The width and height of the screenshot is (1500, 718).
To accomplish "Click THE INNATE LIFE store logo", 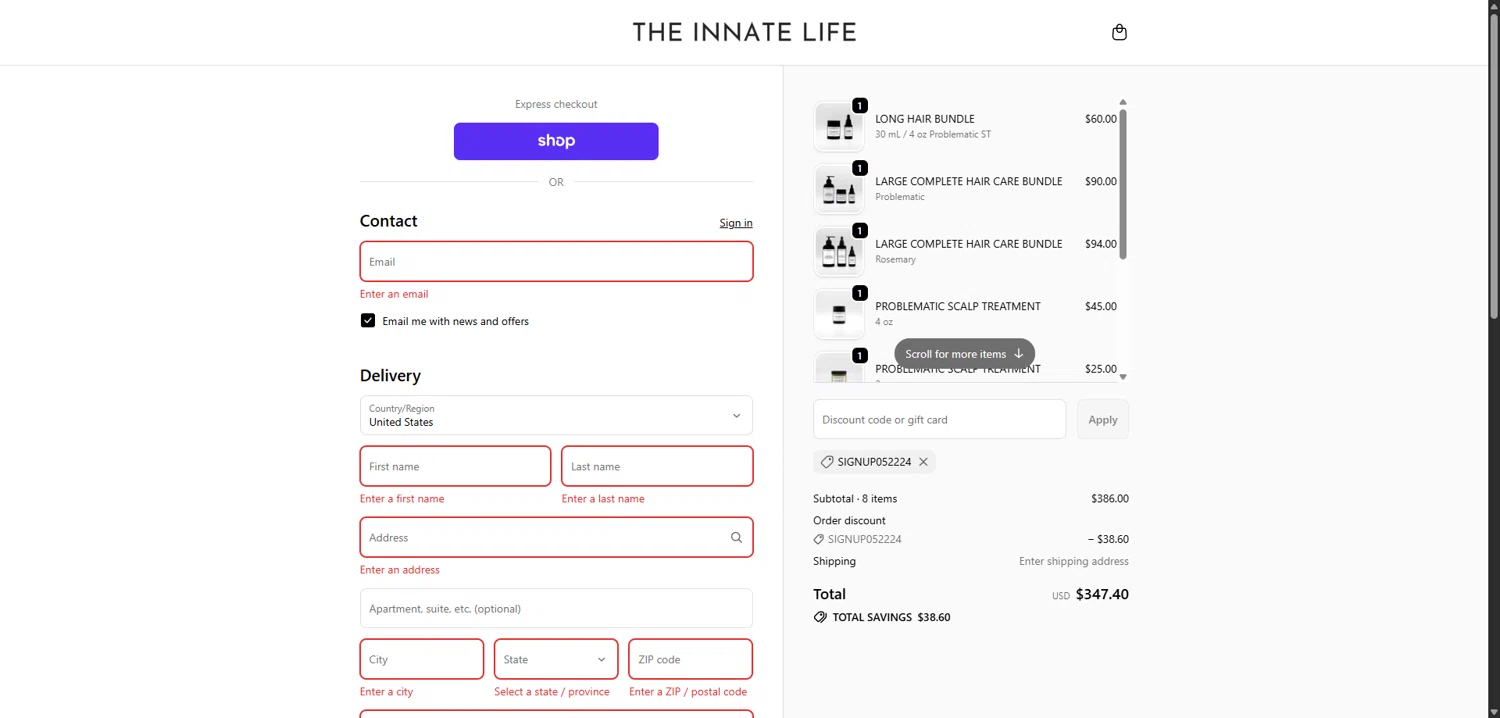I will pyautogui.click(x=744, y=32).
